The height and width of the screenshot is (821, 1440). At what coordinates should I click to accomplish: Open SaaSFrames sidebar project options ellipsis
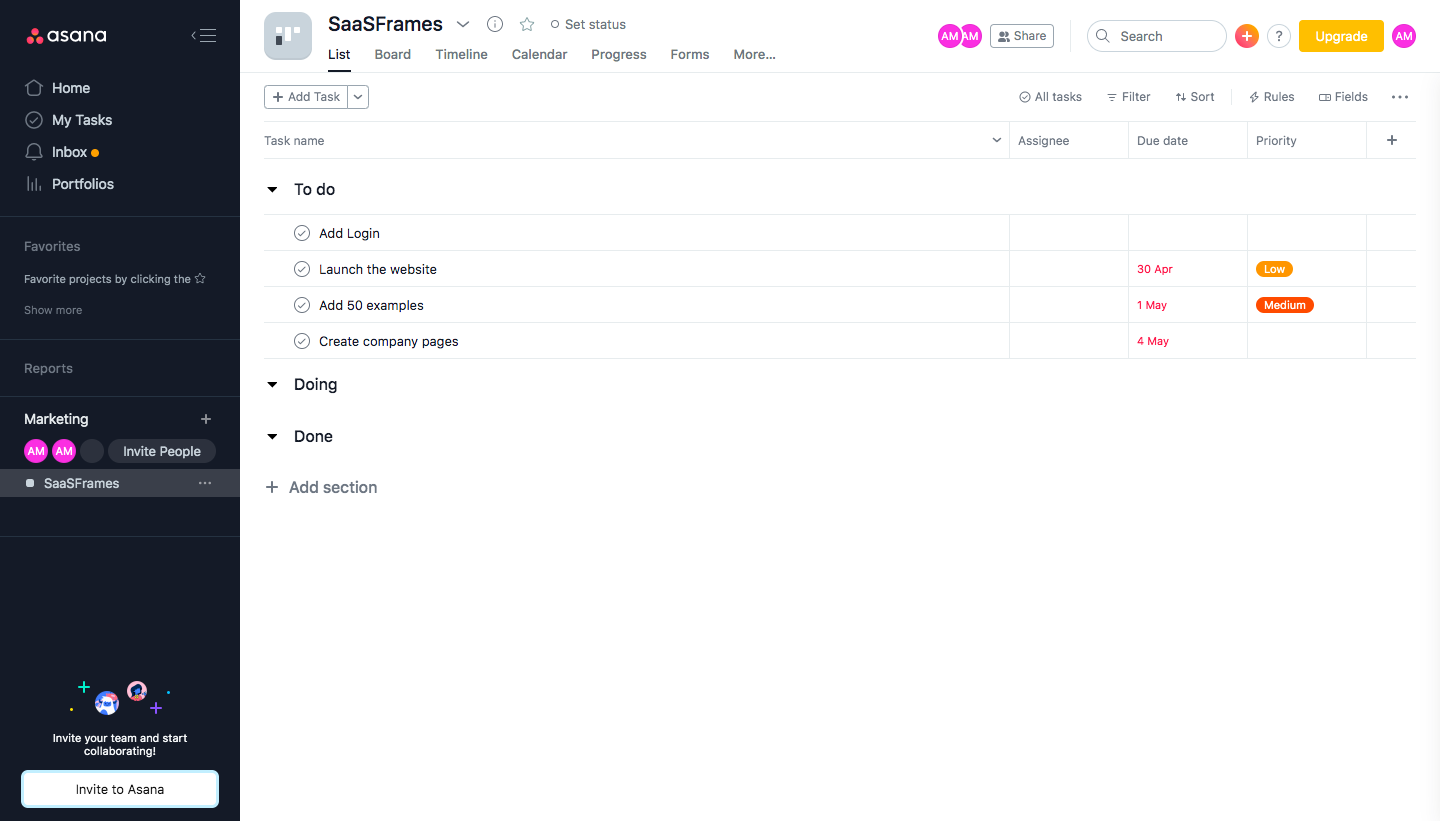point(205,483)
